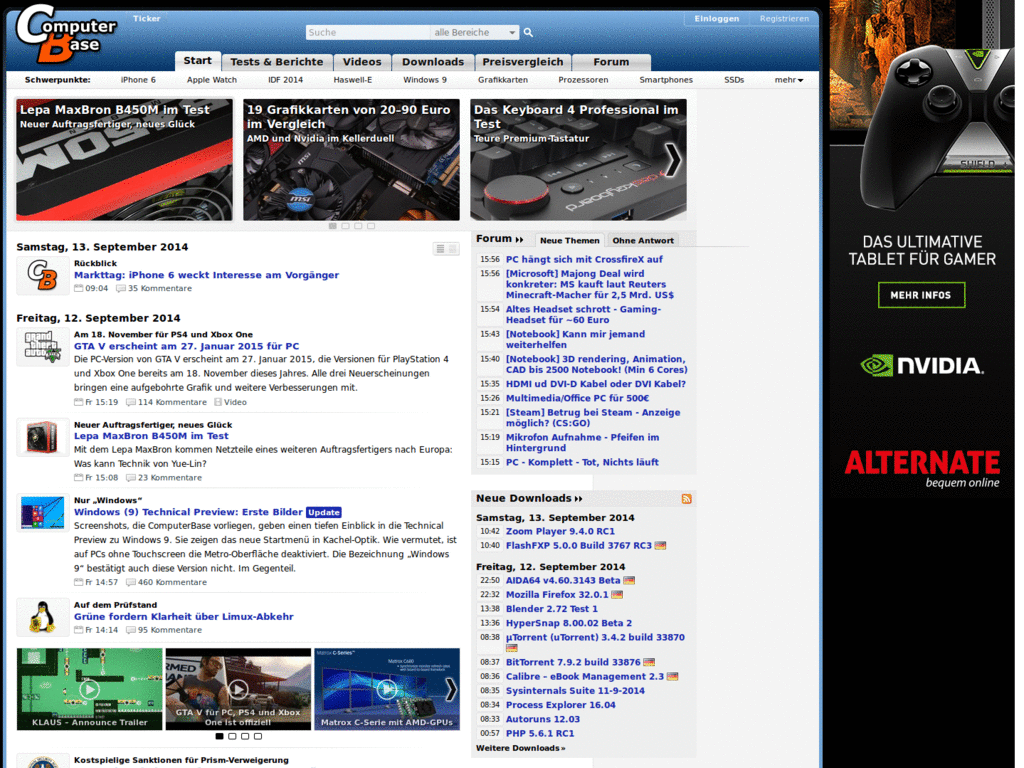Viewport: 1024px width, 768px height.
Task: Open 19 Grafikkarten von 20-90 Euro tile
Action: click(351, 159)
